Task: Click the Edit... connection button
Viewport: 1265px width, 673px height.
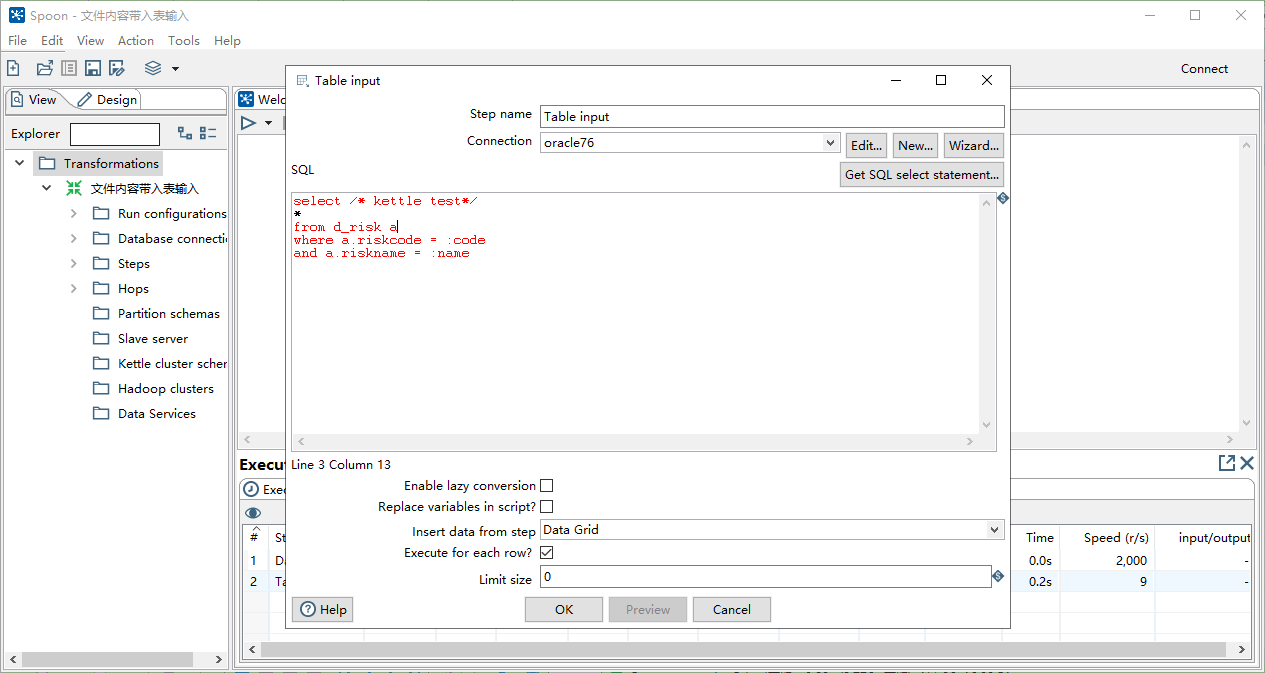Action: (866, 145)
